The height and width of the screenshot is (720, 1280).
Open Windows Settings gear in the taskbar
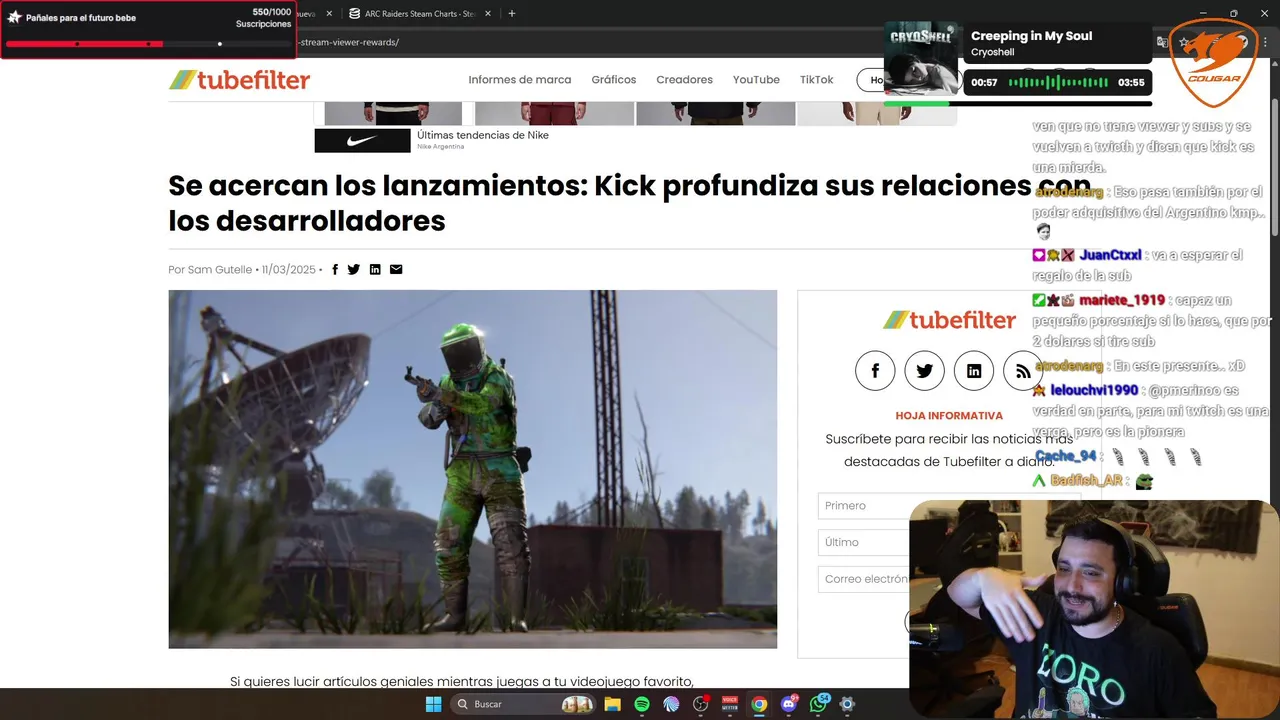[x=847, y=704]
